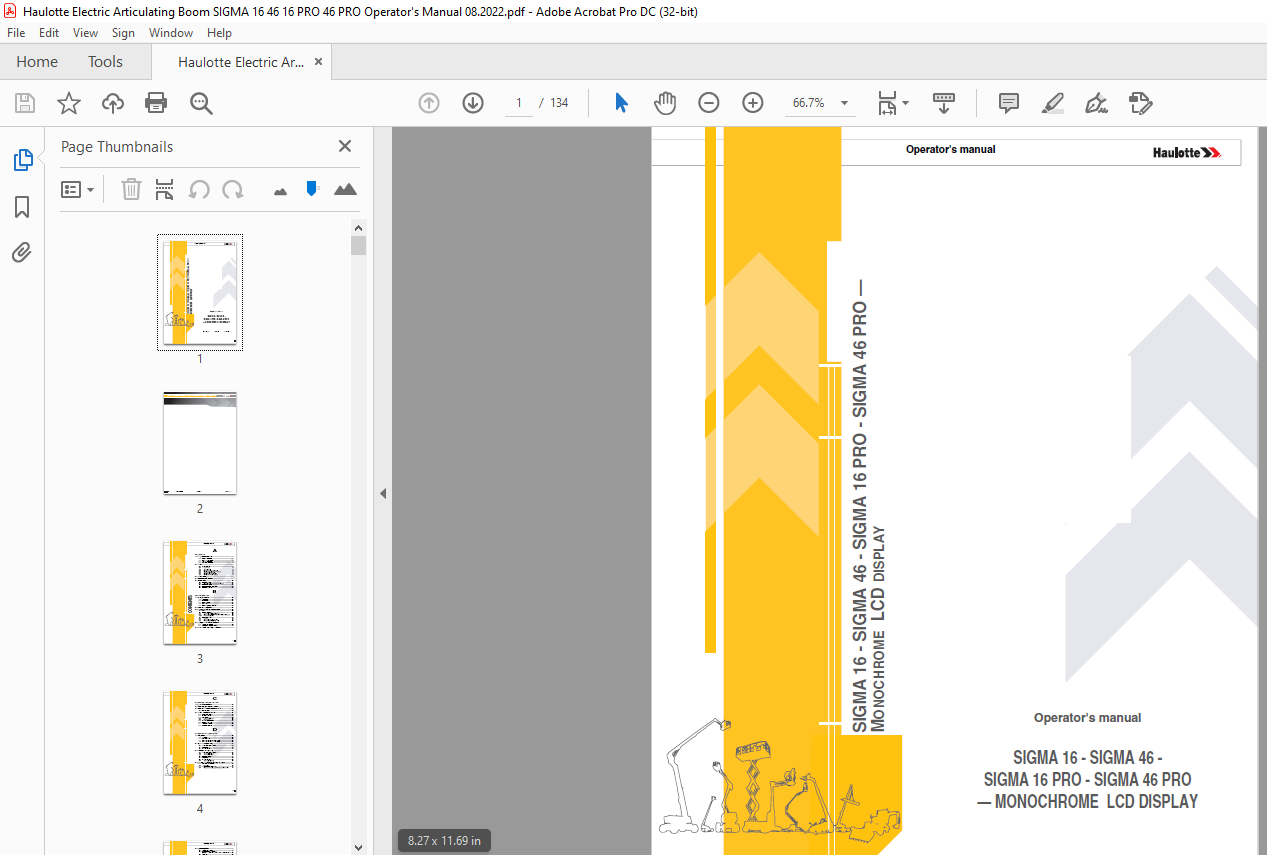Reduce thumbnail size small mountain icon
The width and height of the screenshot is (1267, 855).
pos(280,190)
